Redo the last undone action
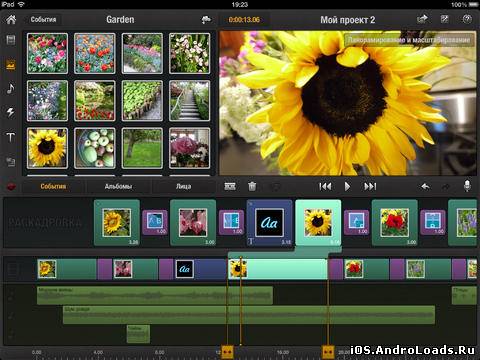This screenshot has height=360, width=480. [446, 187]
